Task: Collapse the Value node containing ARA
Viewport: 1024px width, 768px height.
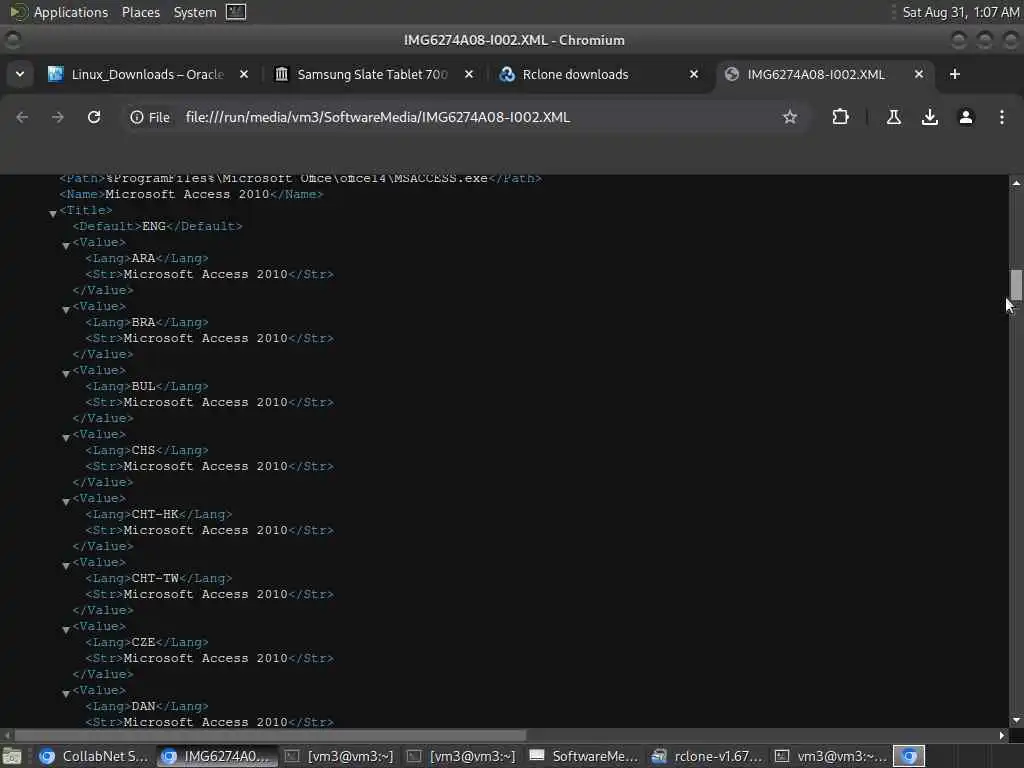Action: pyautogui.click(x=66, y=245)
